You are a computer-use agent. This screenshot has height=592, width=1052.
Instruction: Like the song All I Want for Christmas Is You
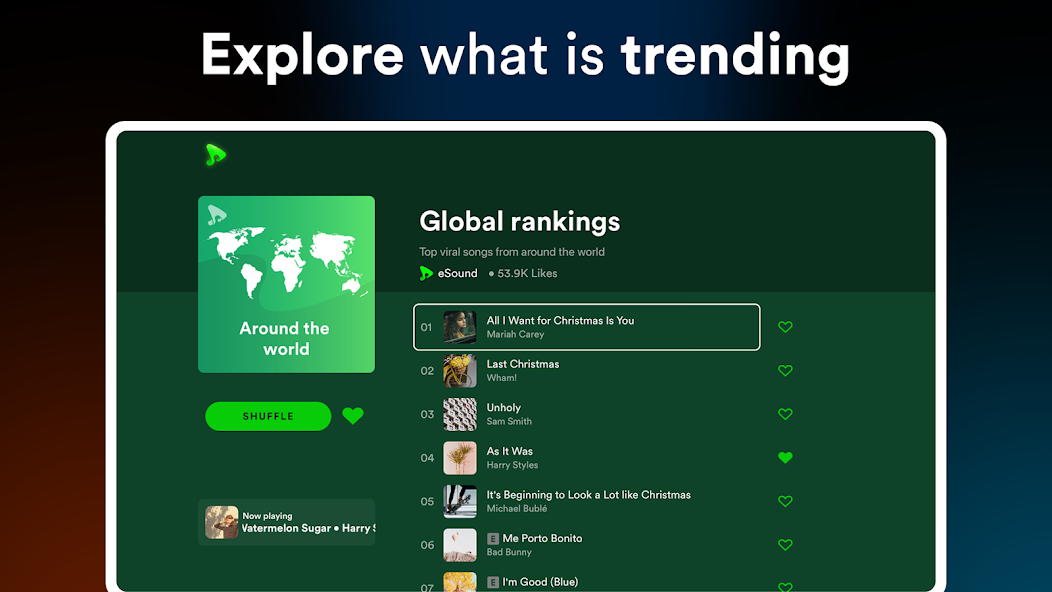pyautogui.click(x=785, y=327)
